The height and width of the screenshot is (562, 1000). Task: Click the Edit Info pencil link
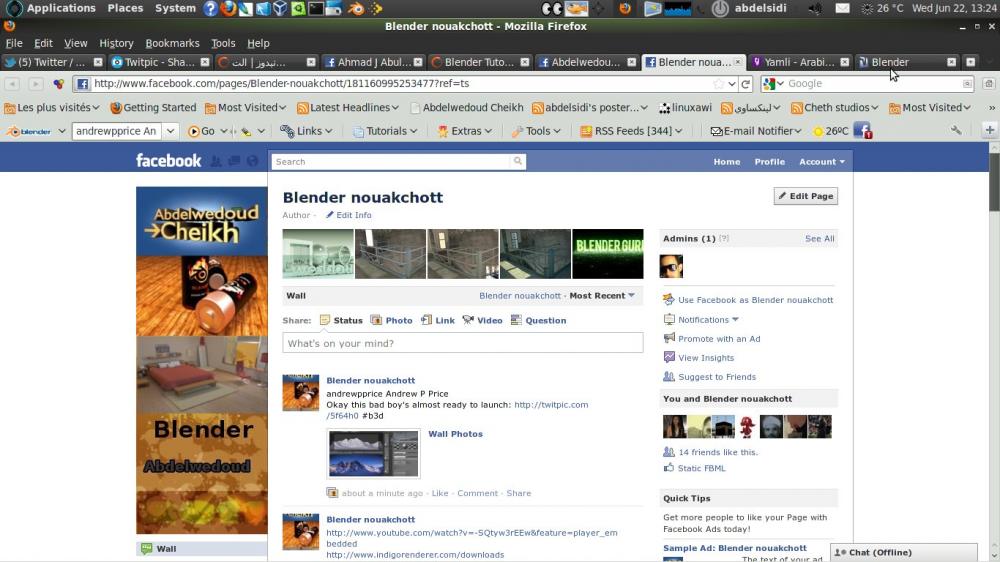[x=348, y=215]
